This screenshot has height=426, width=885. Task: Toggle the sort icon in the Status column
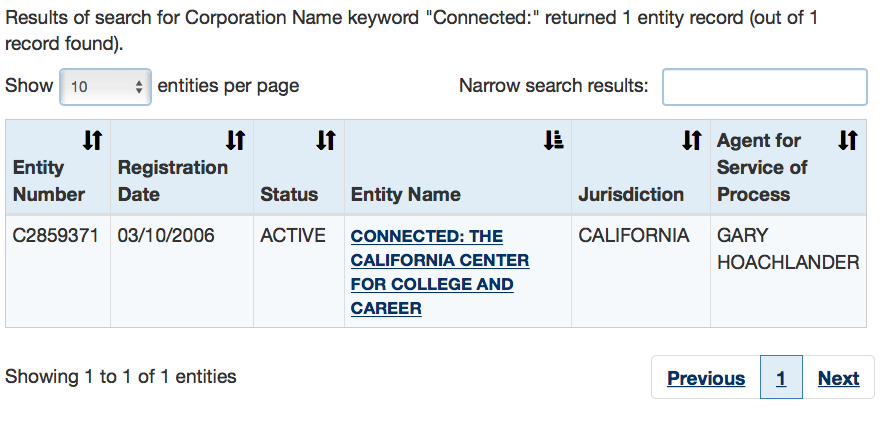pyautogui.click(x=325, y=141)
